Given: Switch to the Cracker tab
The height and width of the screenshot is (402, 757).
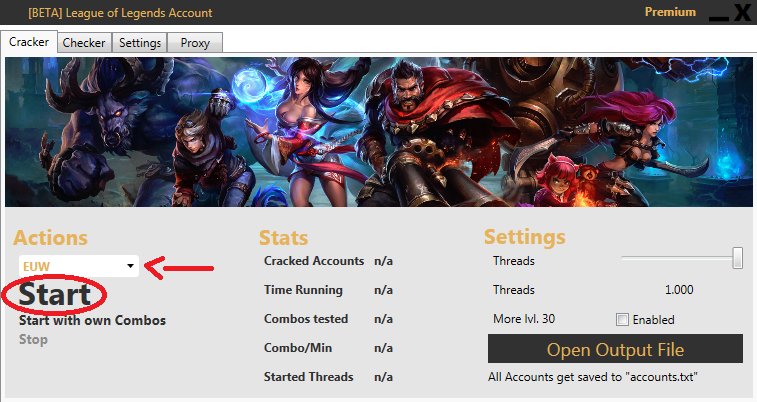Looking at the screenshot, I should coord(29,42).
